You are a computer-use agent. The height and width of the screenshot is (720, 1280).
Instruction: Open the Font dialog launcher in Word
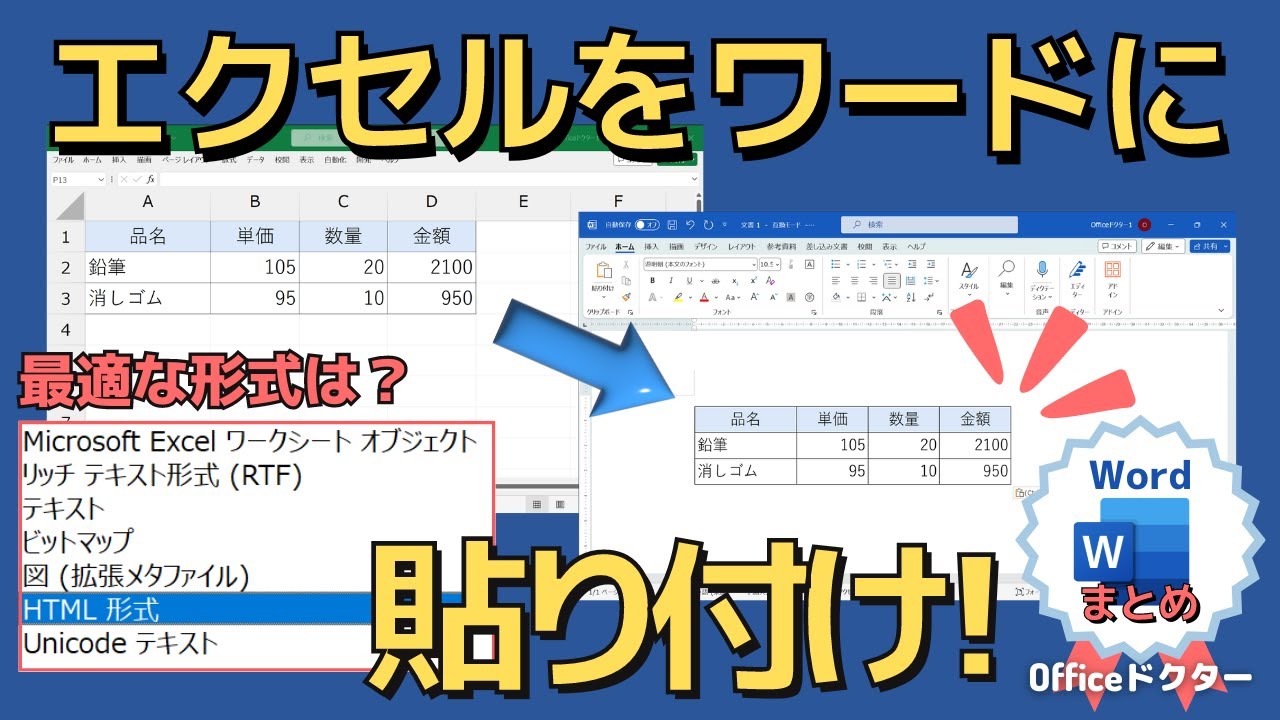coord(814,313)
